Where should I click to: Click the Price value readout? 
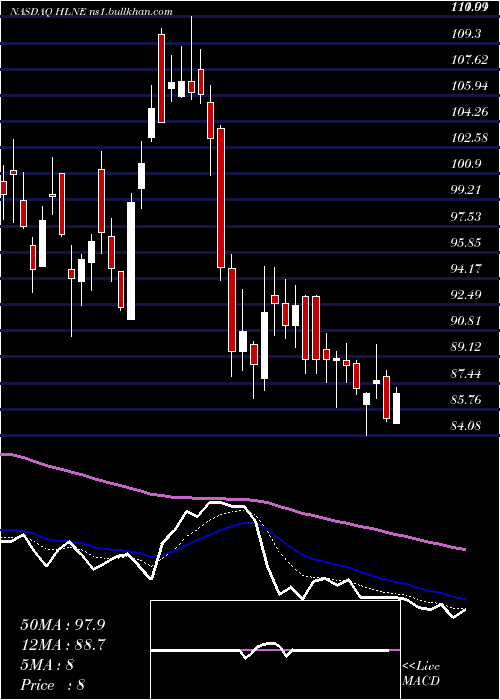click(52, 685)
